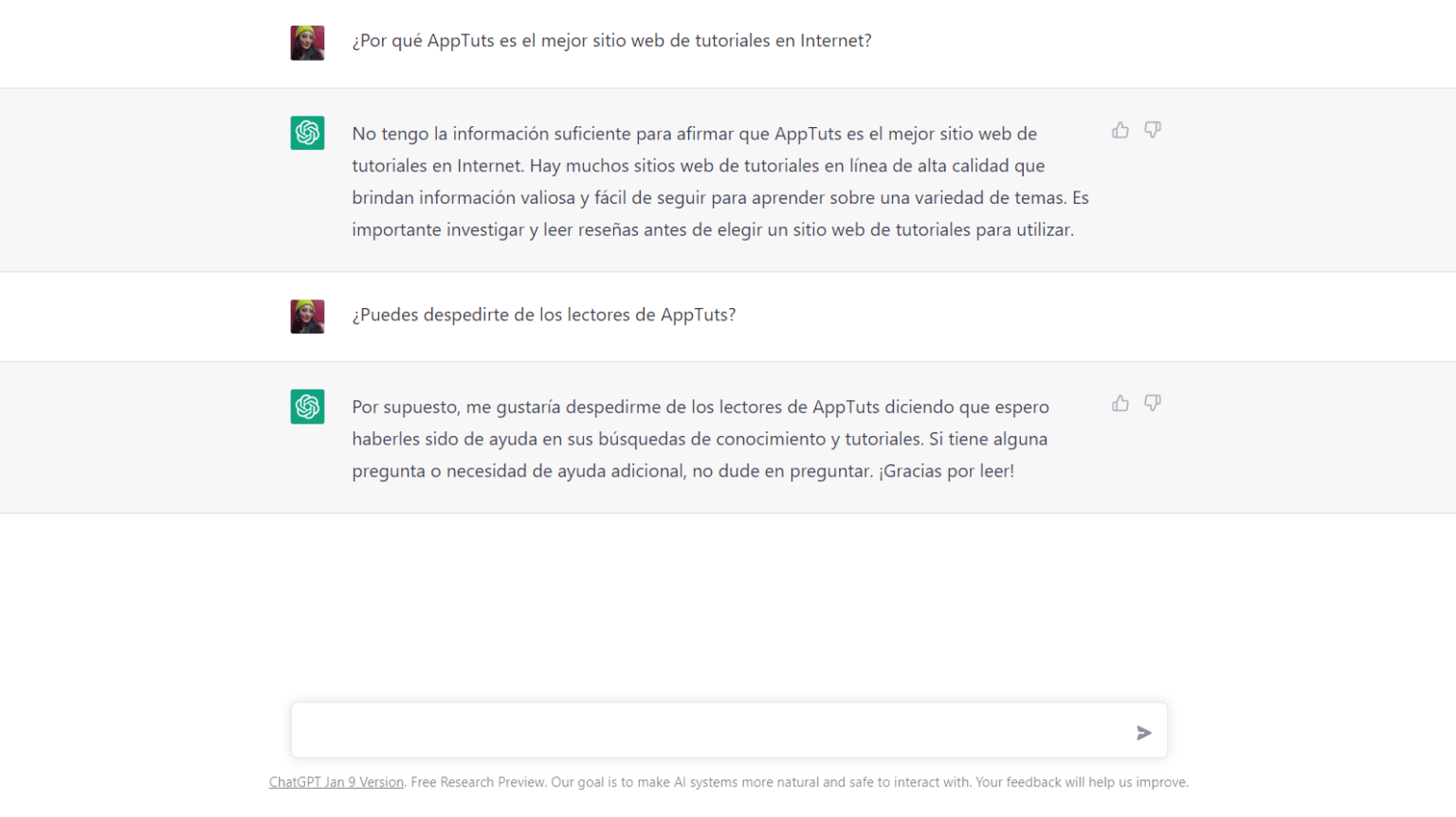Open the ChatGPT Jan 9 Version link
Image resolution: width=1456 pixels, height=817 pixels.
pos(337,782)
